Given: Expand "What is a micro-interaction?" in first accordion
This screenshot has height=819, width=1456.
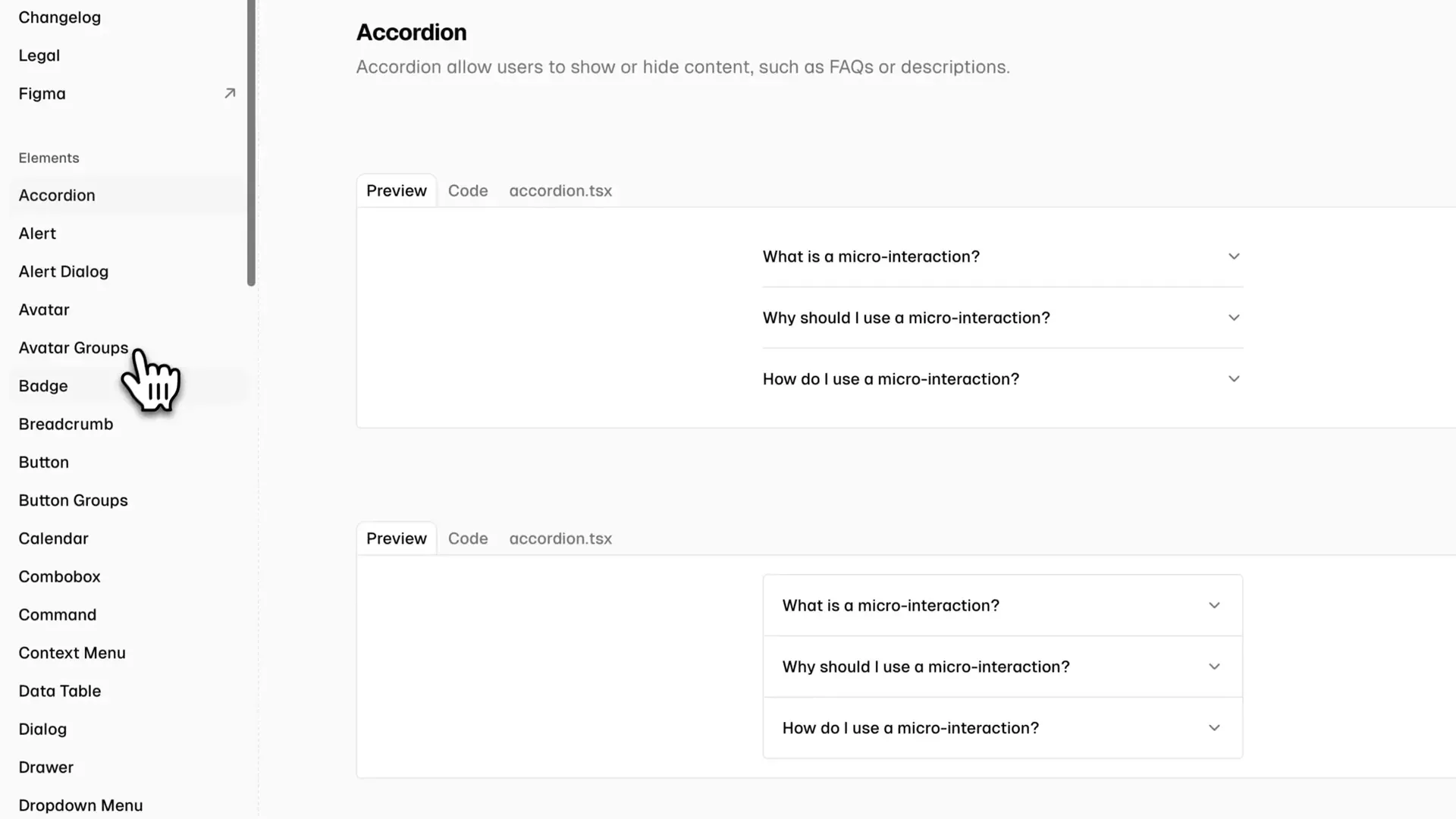Looking at the screenshot, I should click(871, 256).
